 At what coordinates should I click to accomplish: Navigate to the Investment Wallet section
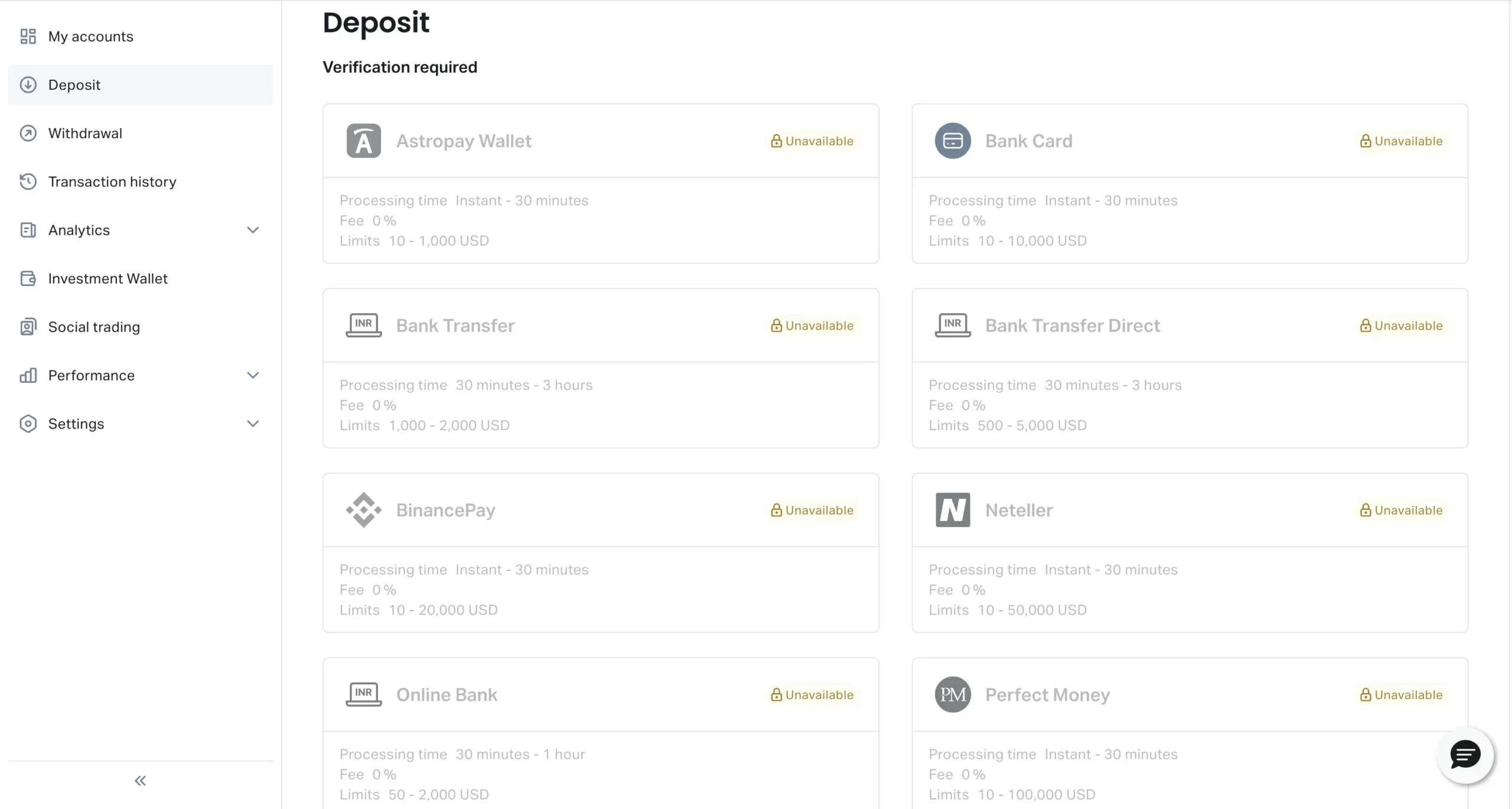click(107, 278)
